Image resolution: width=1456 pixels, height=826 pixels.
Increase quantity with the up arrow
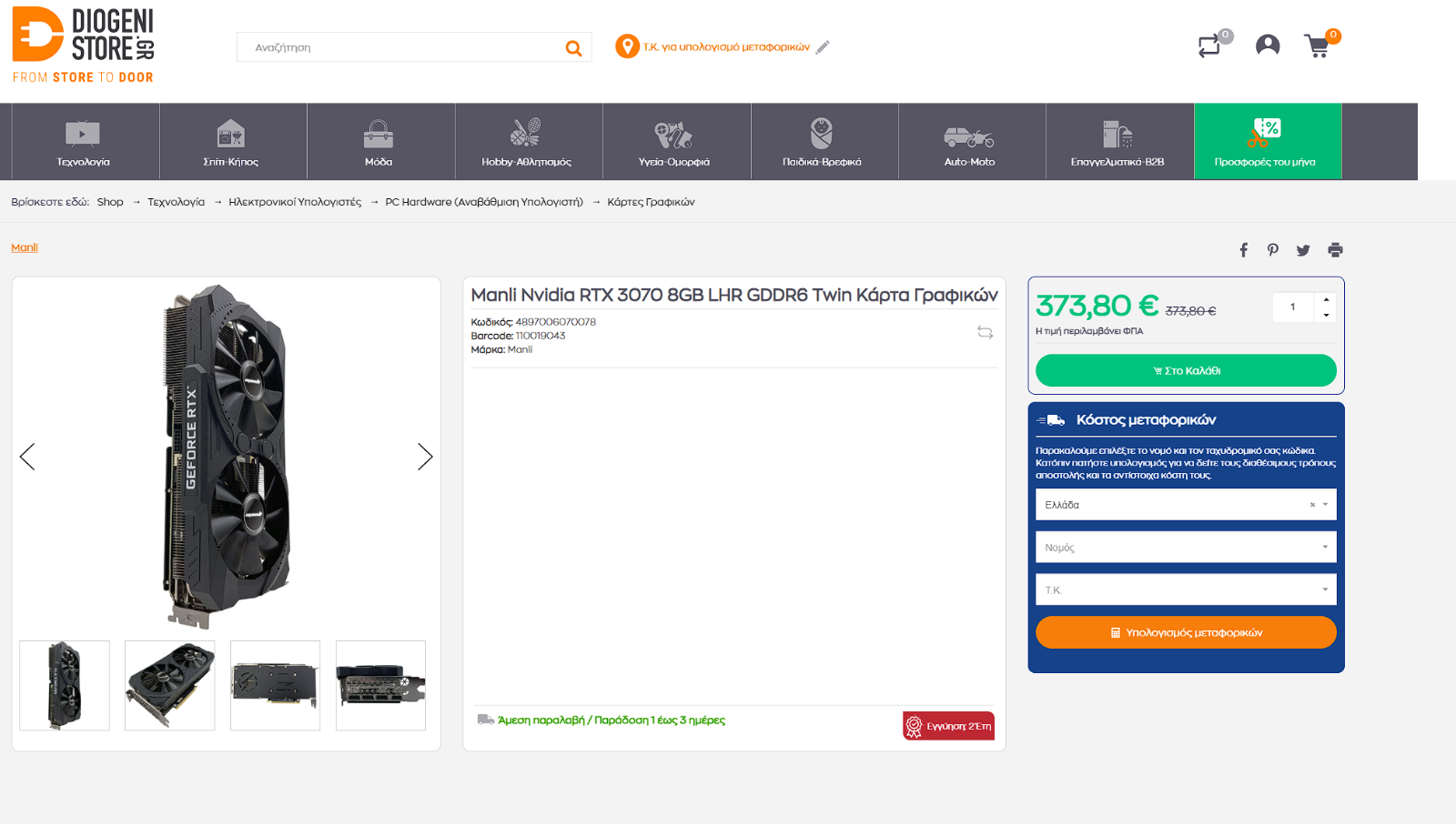pos(1327,299)
